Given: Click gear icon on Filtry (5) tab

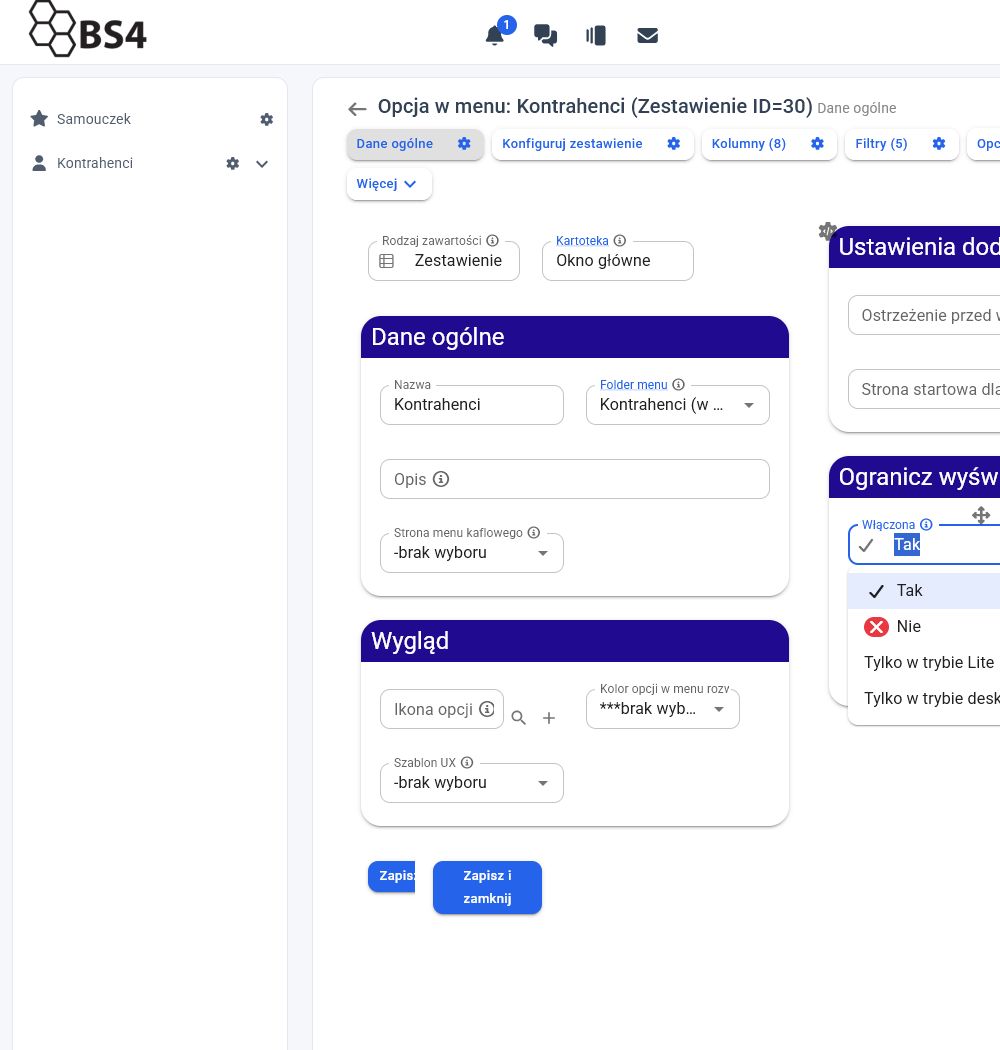Looking at the screenshot, I should click(939, 143).
